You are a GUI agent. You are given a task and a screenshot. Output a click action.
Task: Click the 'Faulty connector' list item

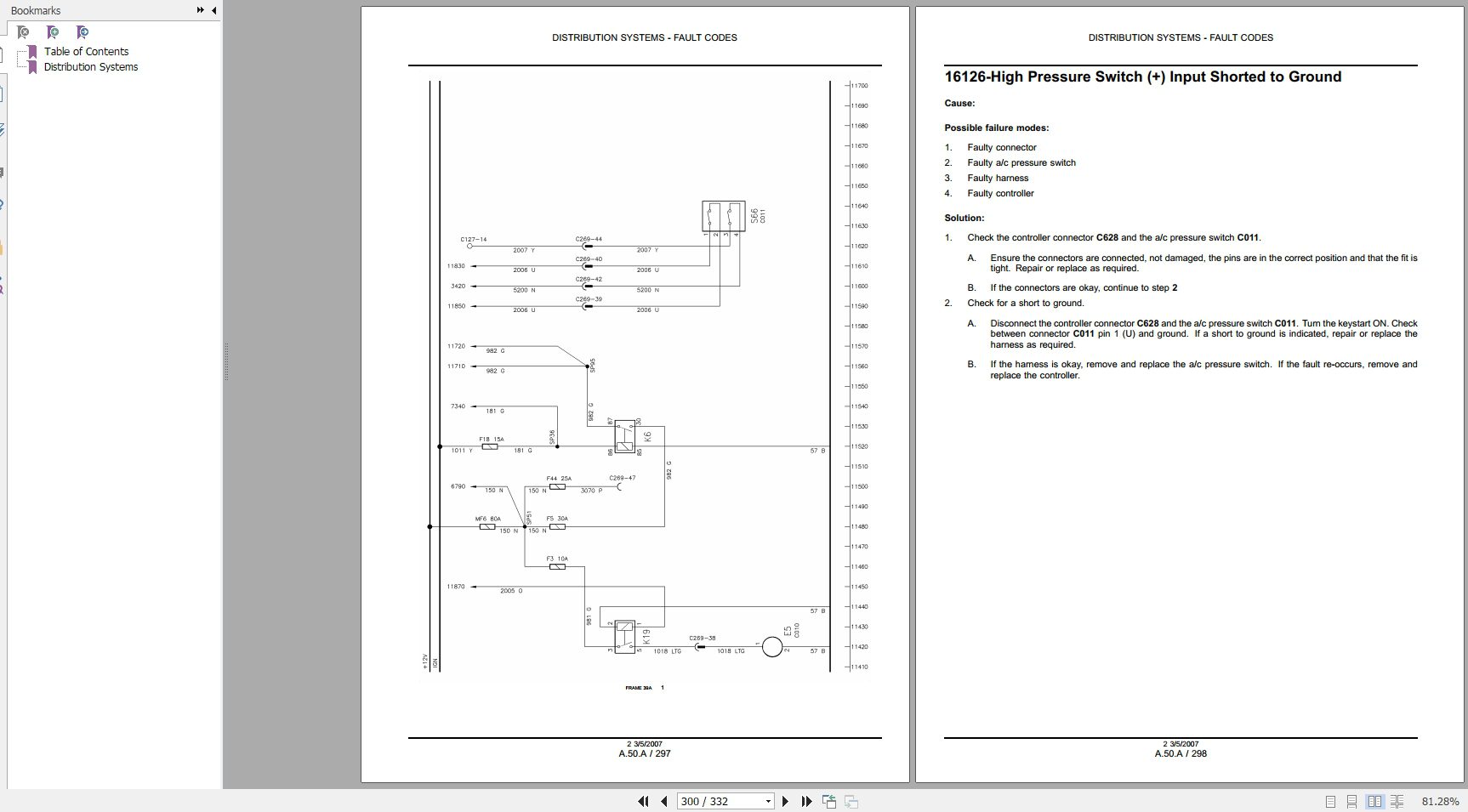tap(1002, 147)
